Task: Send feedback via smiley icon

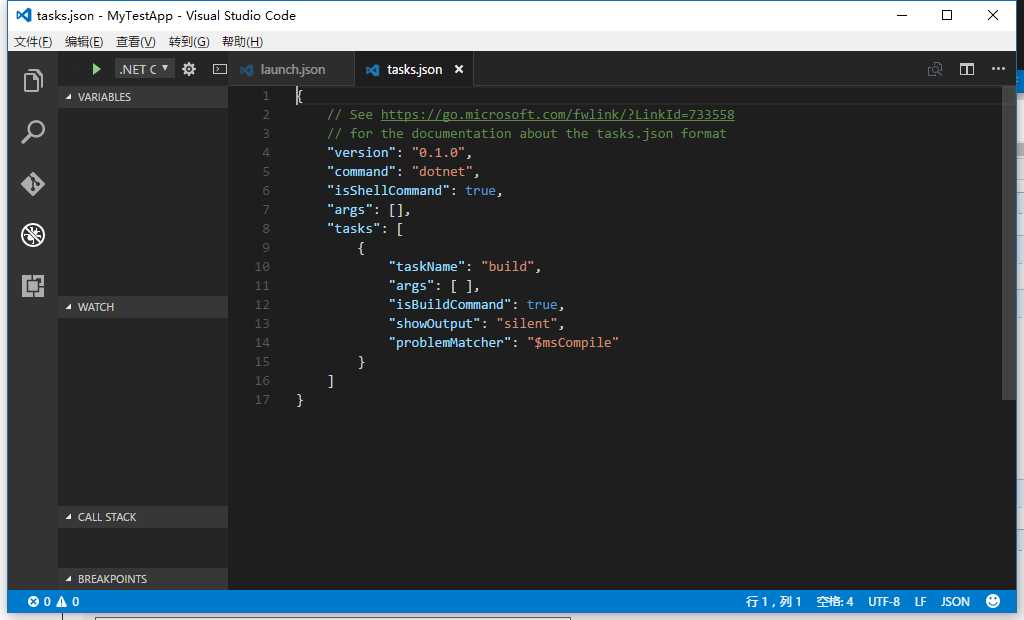Action: click(x=993, y=601)
